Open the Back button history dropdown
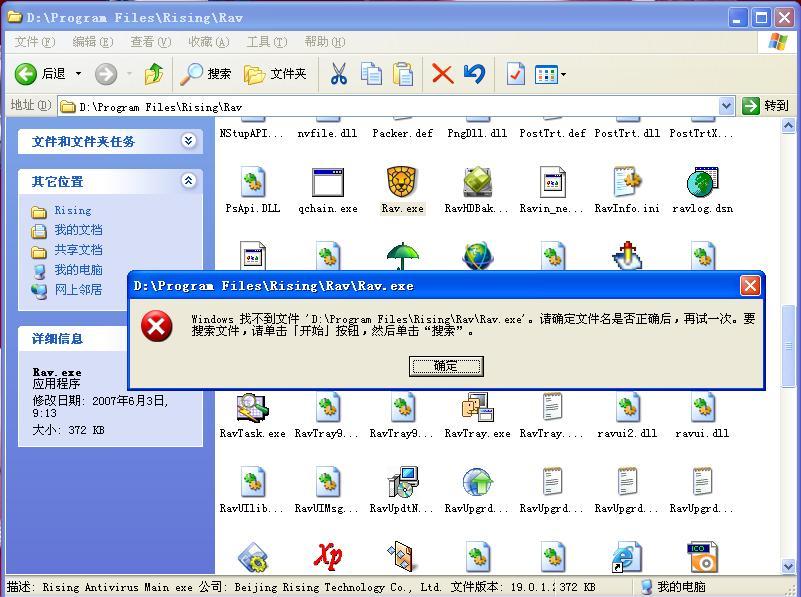Viewport: 801px width, 597px height. click(x=78, y=74)
